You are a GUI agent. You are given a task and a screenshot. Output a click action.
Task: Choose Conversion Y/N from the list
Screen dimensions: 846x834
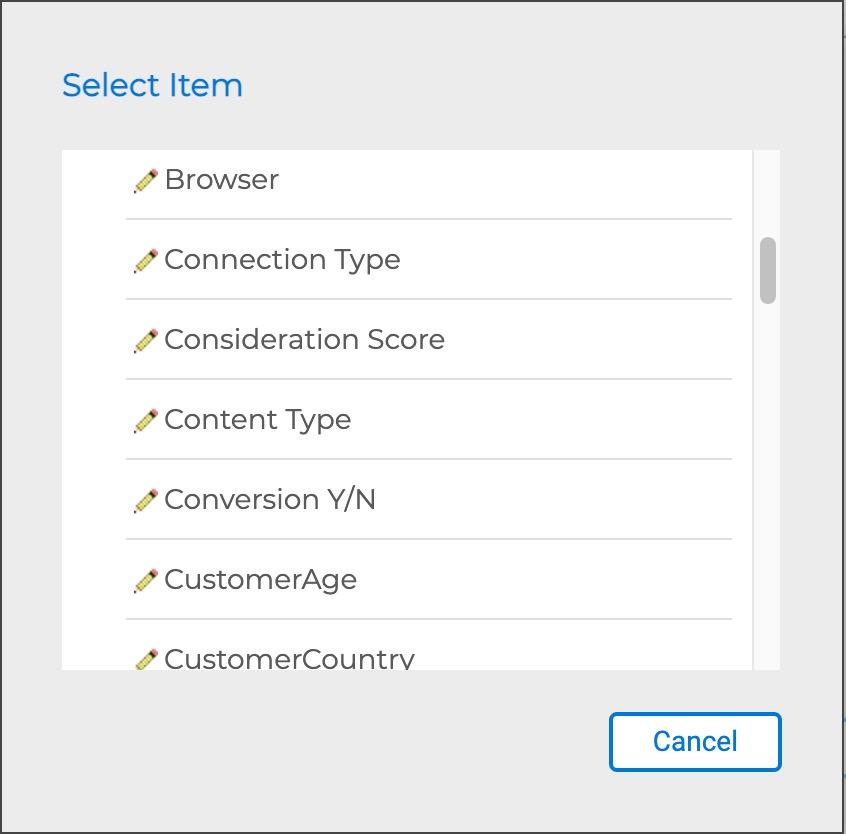(269, 500)
